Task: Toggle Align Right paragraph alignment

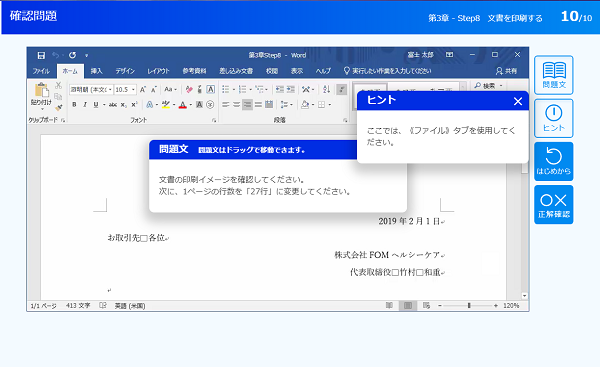Action: tap(247, 104)
